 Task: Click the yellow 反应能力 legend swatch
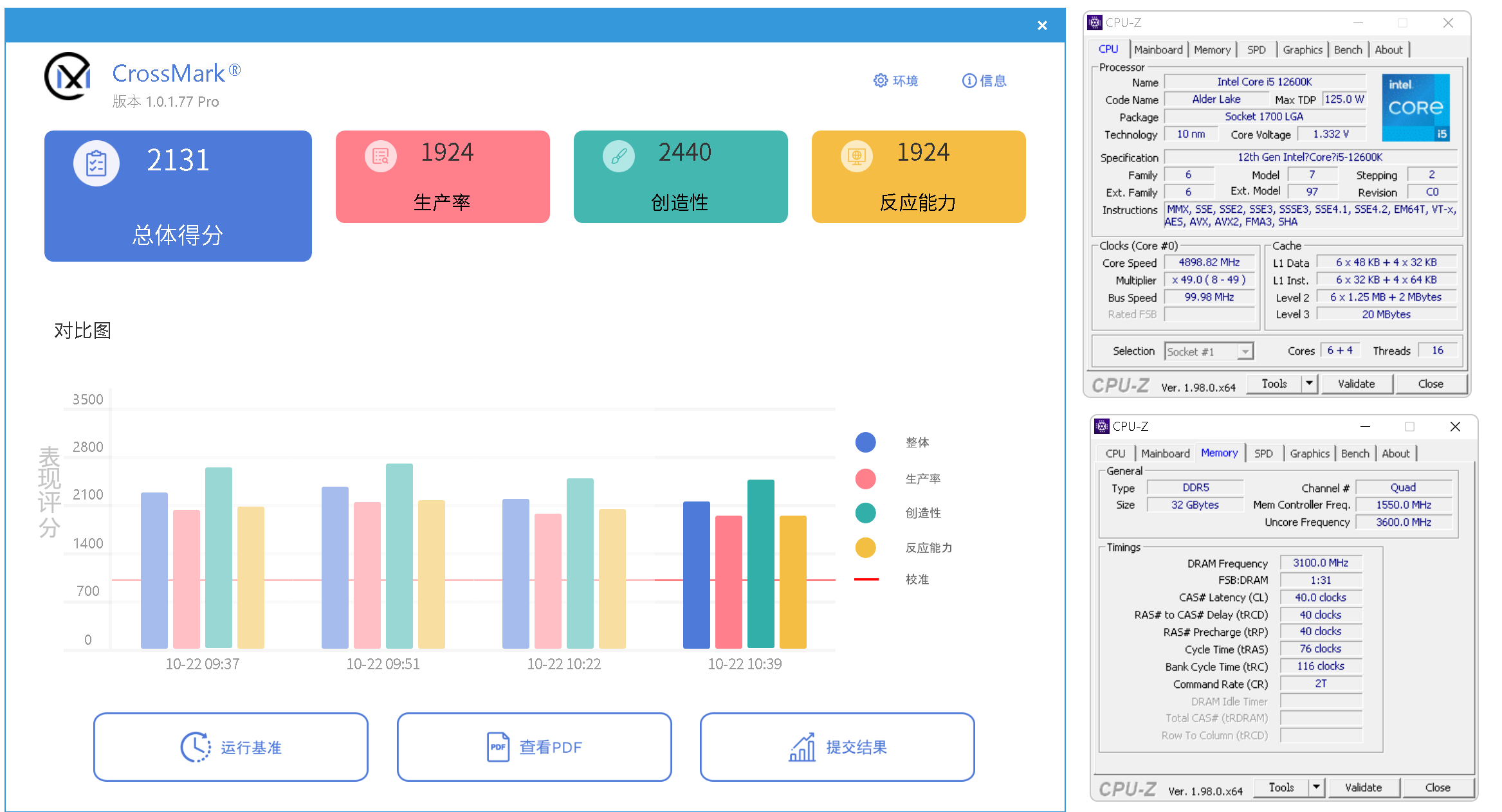pos(866,548)
